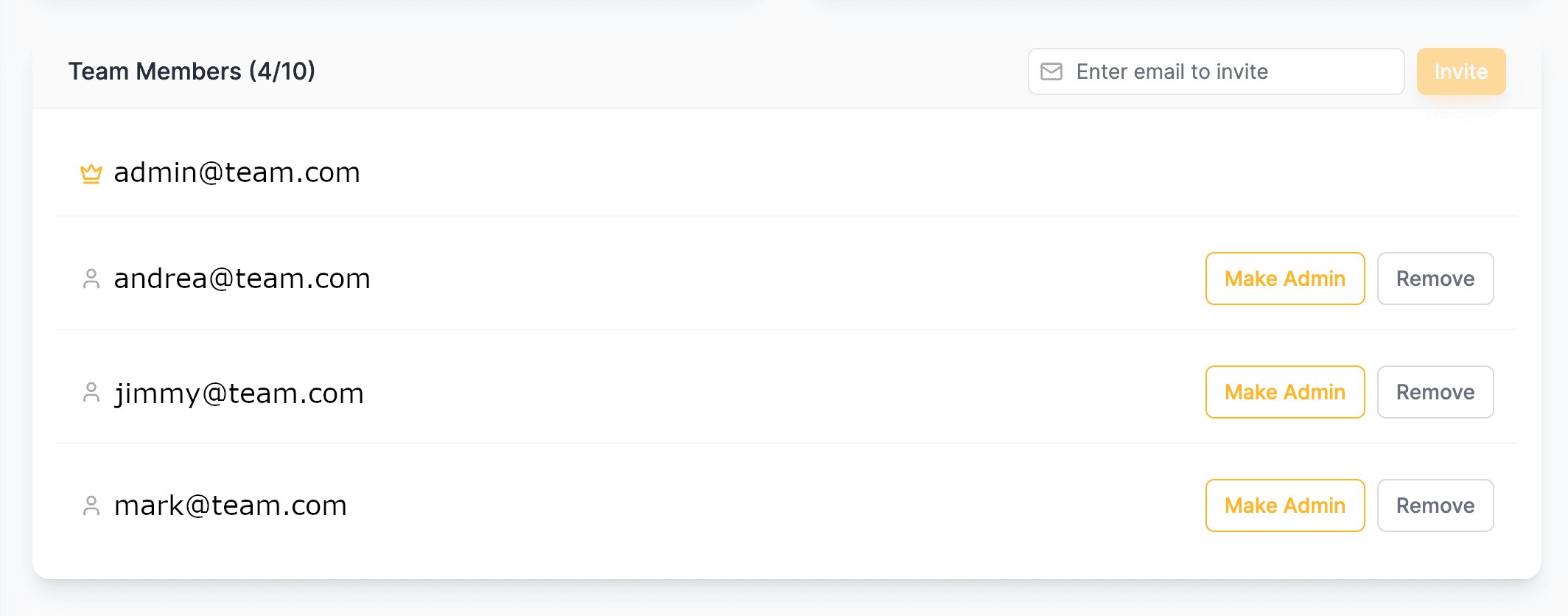The image size is (1568, 616).
Task: Click the user icon next to mark@team.com
Action: [91, 506]
